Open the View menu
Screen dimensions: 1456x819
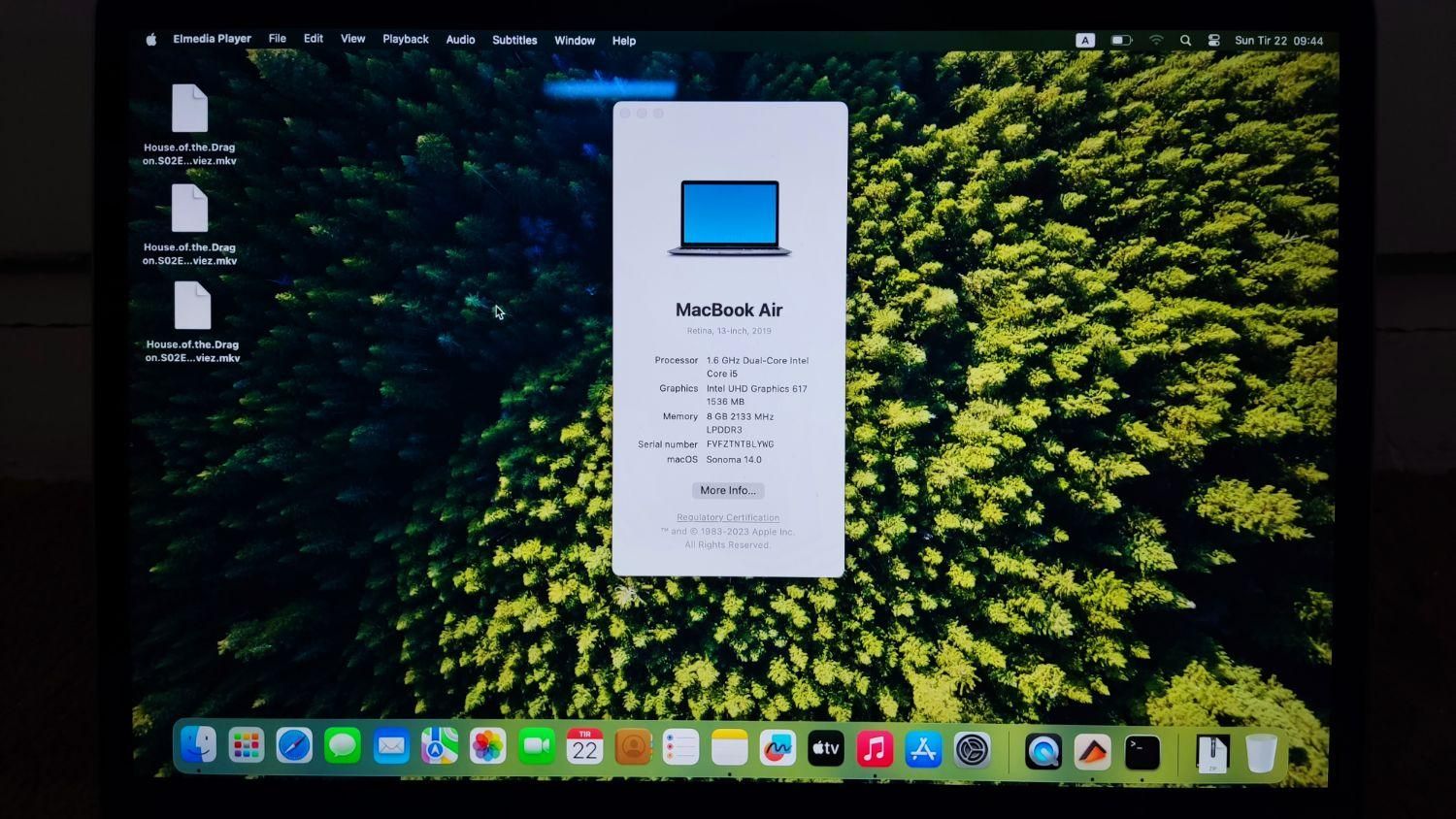pos(352,39)
